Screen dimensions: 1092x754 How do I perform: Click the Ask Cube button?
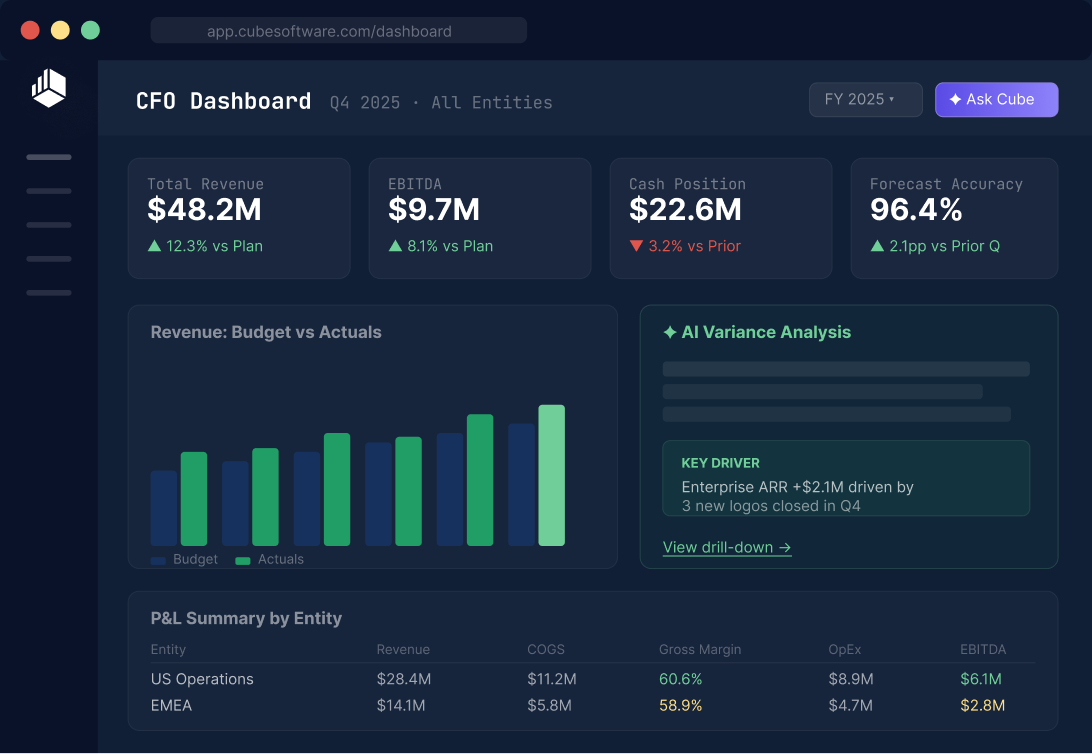point(997,100)
